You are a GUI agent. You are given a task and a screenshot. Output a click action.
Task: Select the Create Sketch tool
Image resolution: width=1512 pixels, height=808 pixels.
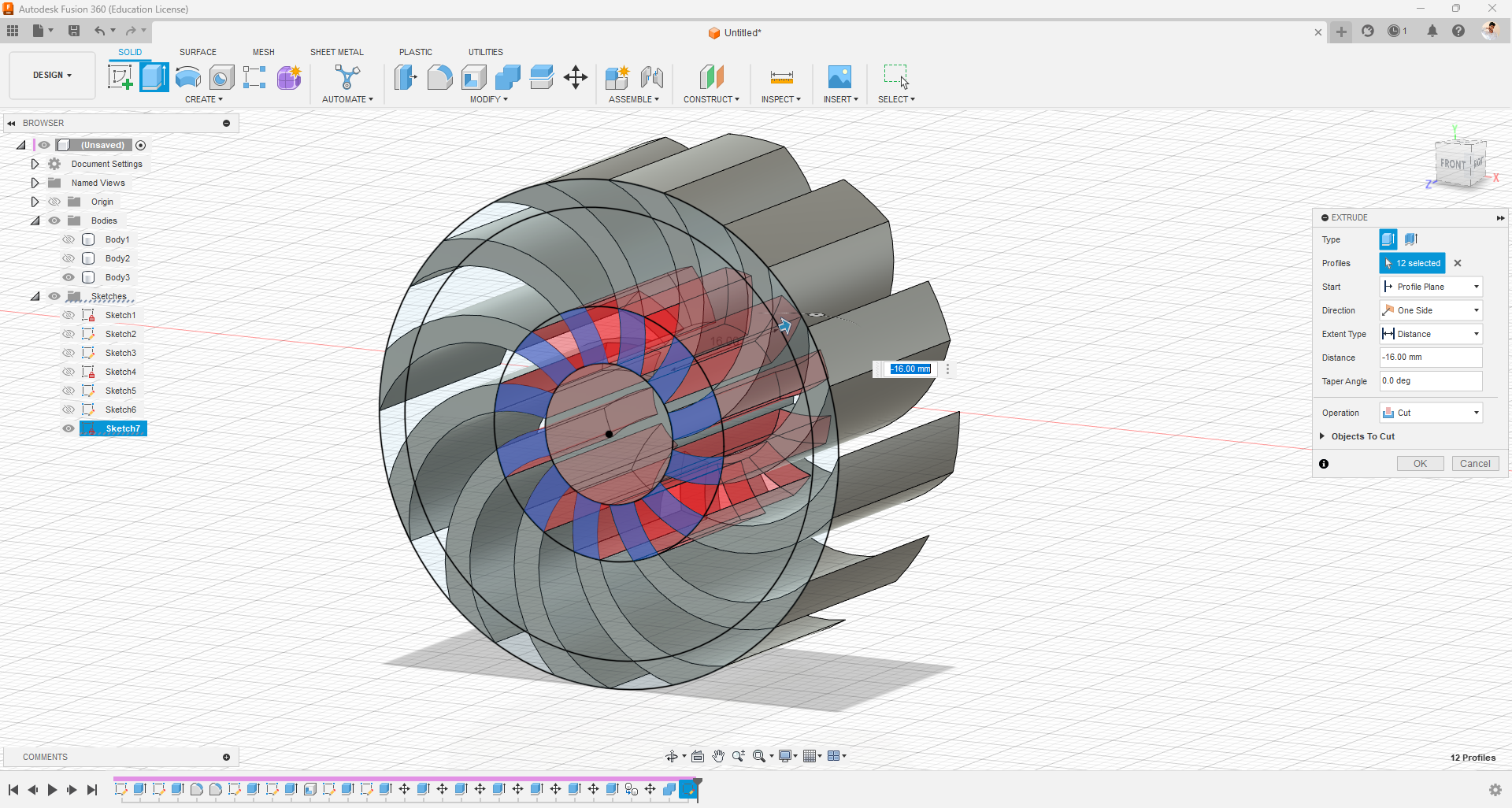point(120,77)
